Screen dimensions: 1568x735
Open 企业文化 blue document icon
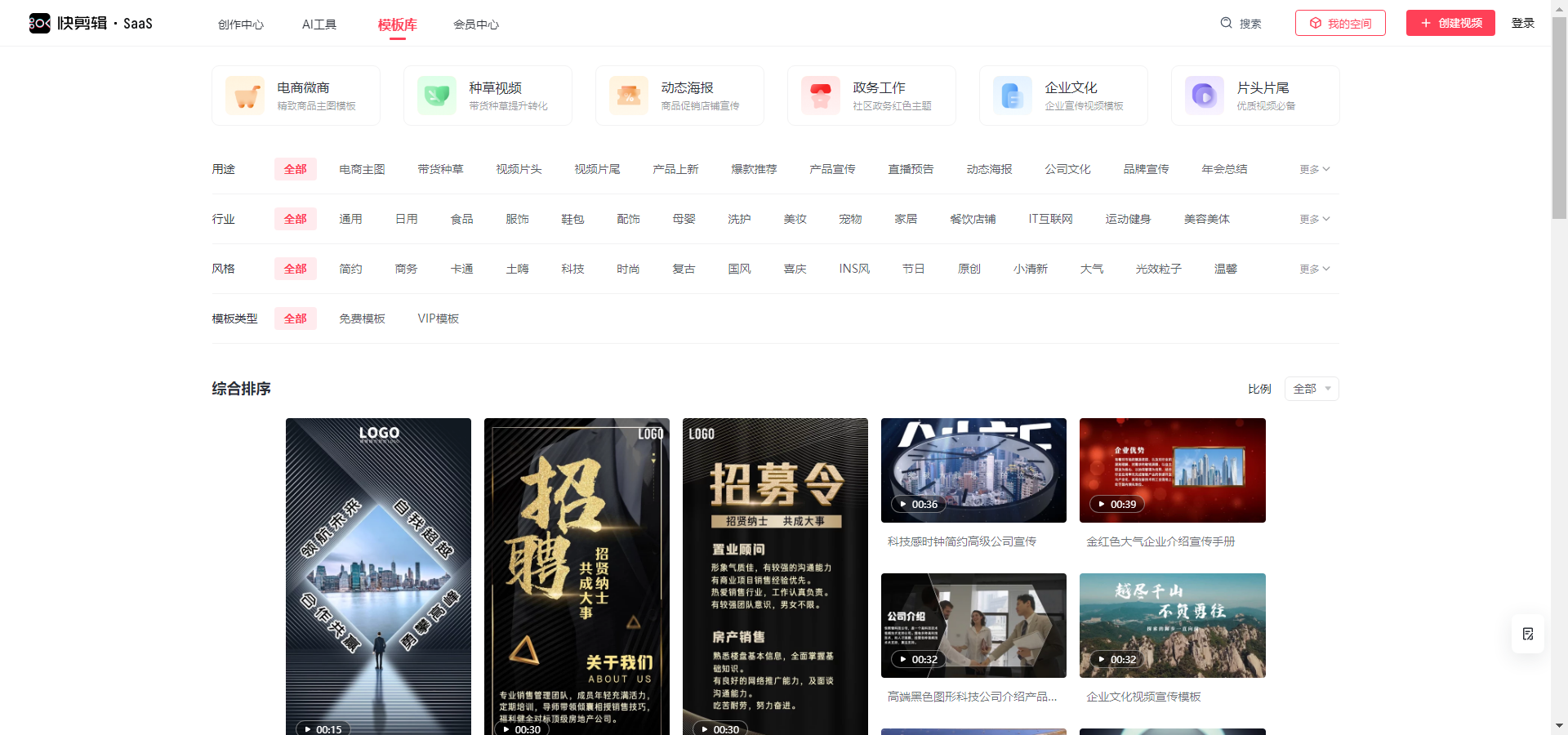click(x=1013, y=96)
